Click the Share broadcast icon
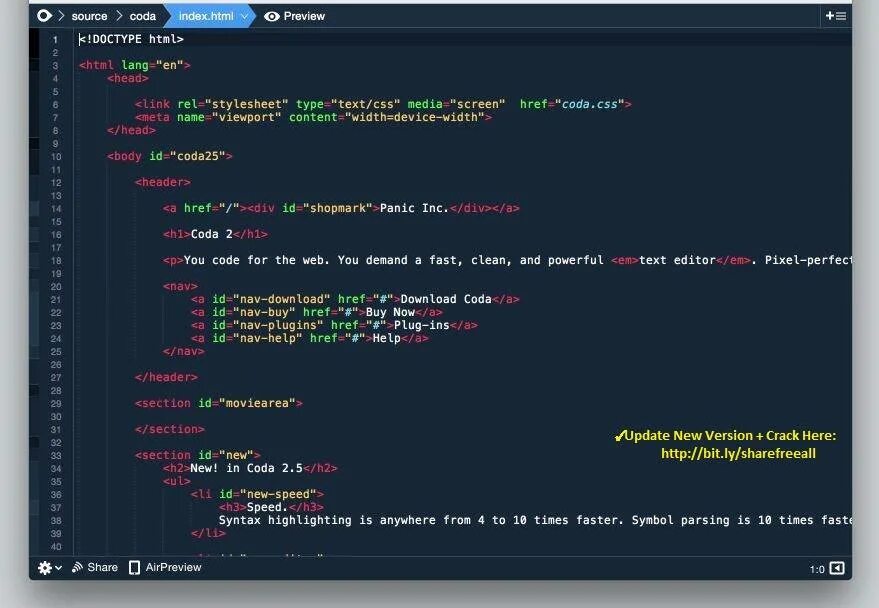 tap(77, 568)
